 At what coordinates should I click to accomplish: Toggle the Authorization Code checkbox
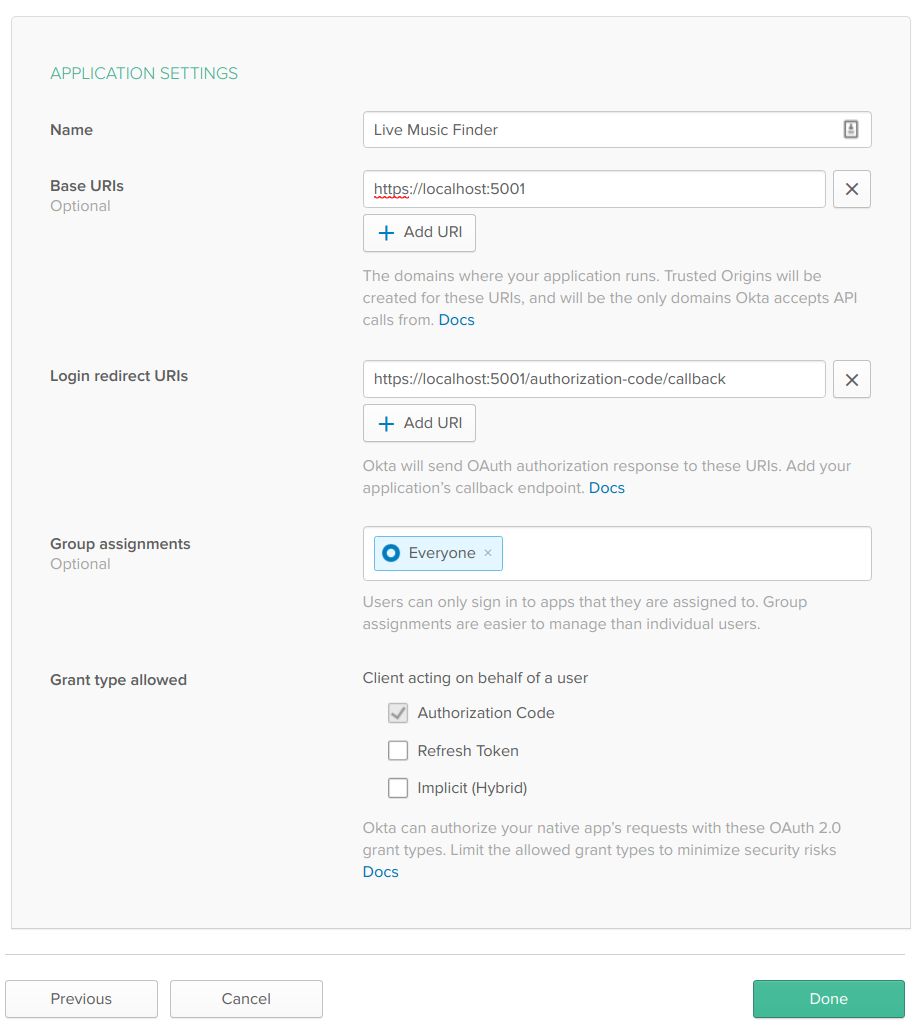point(398,713)
